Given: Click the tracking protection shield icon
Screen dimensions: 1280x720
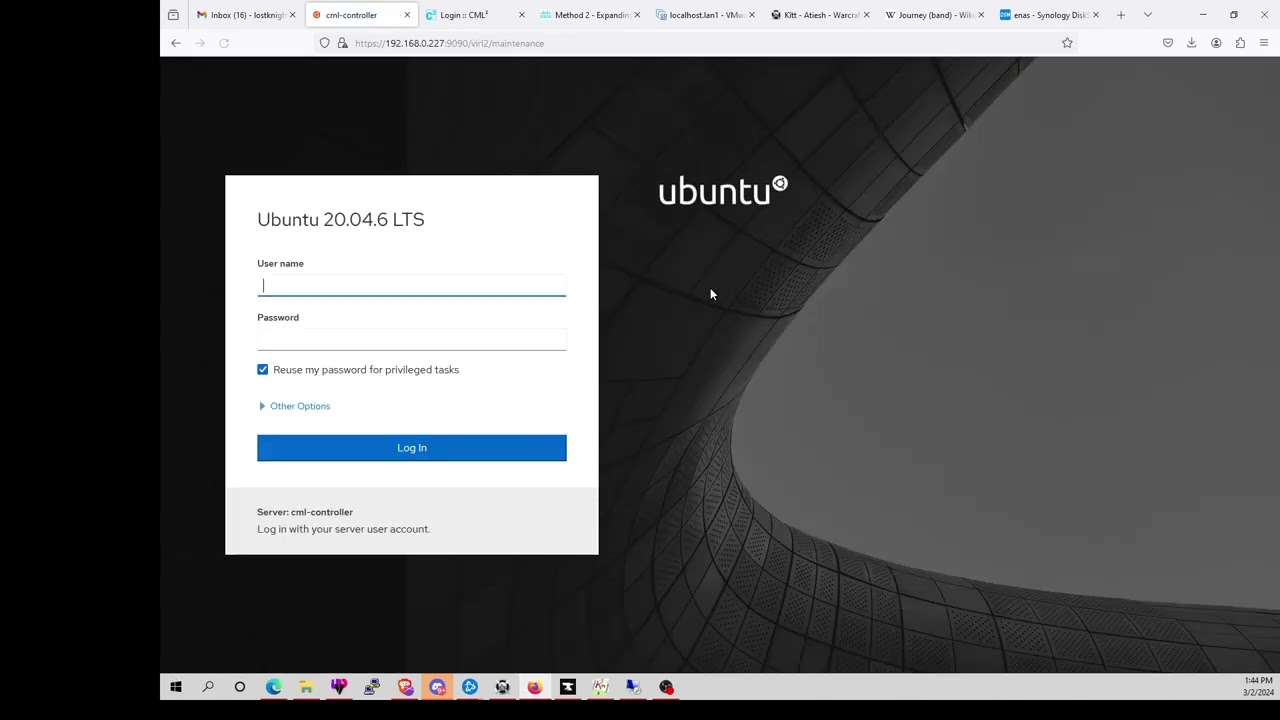Looking at the screenshot, I should tap(324, 43).
